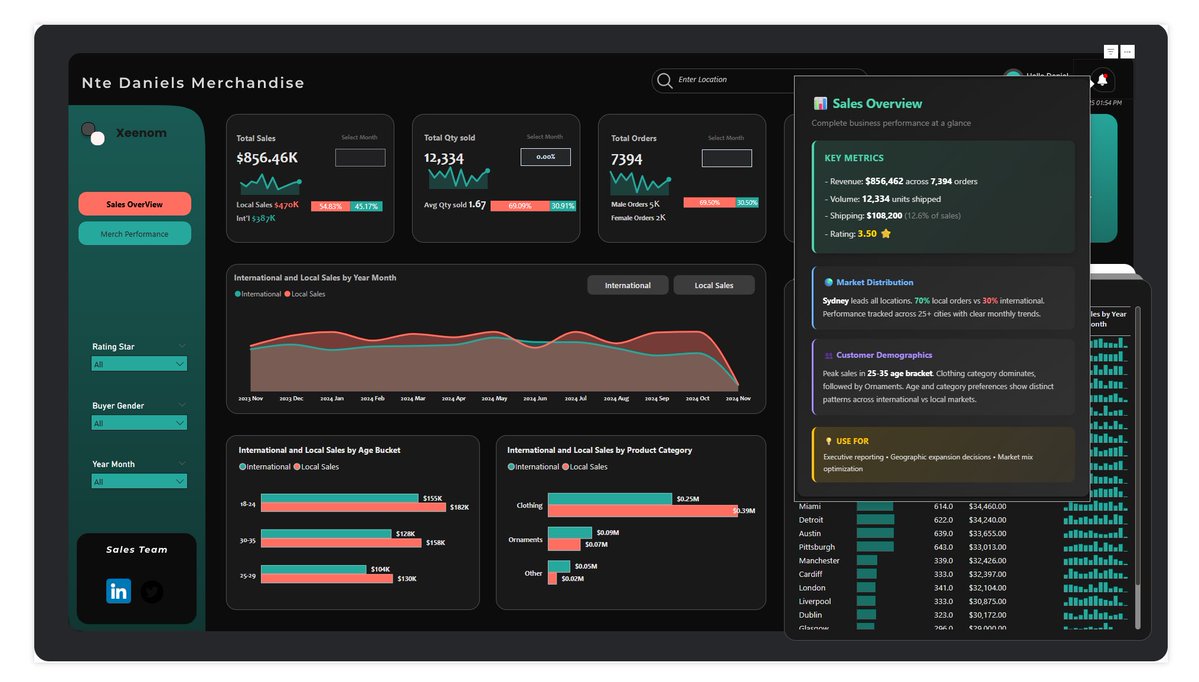Expand chevron beside Year Month label
Image resolution: width=1199 pixels, height=682 pixels.
[x=181, y=463]
